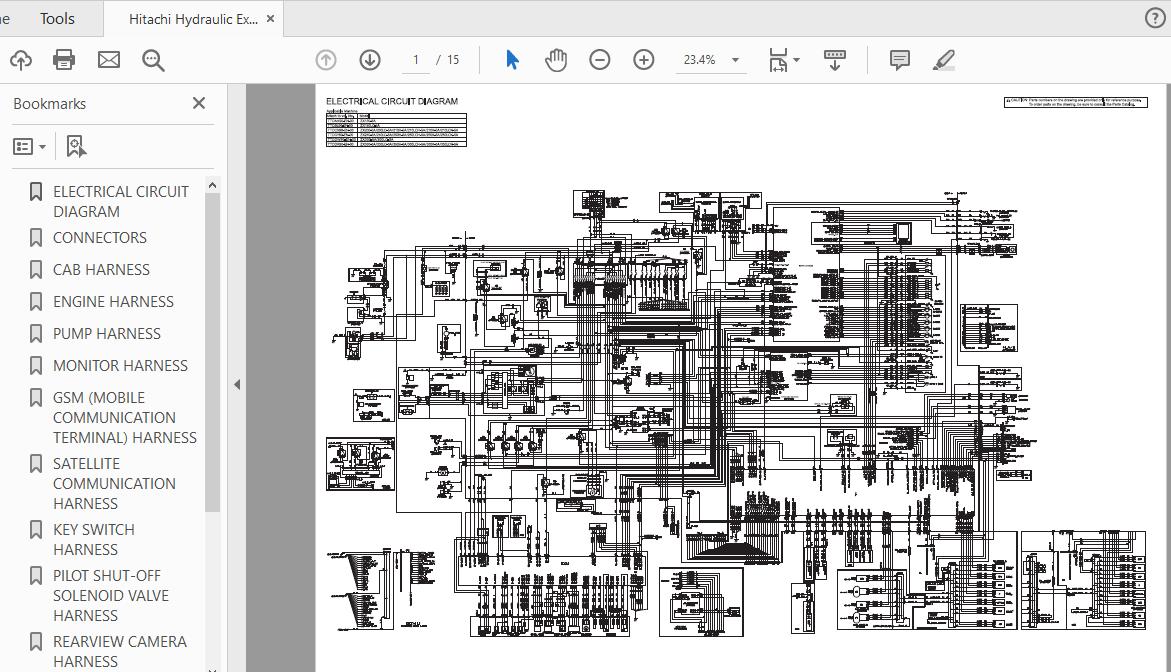Enable the Highlight text tool
Screen dimensions: 1171x672
(x=943, y=59)
